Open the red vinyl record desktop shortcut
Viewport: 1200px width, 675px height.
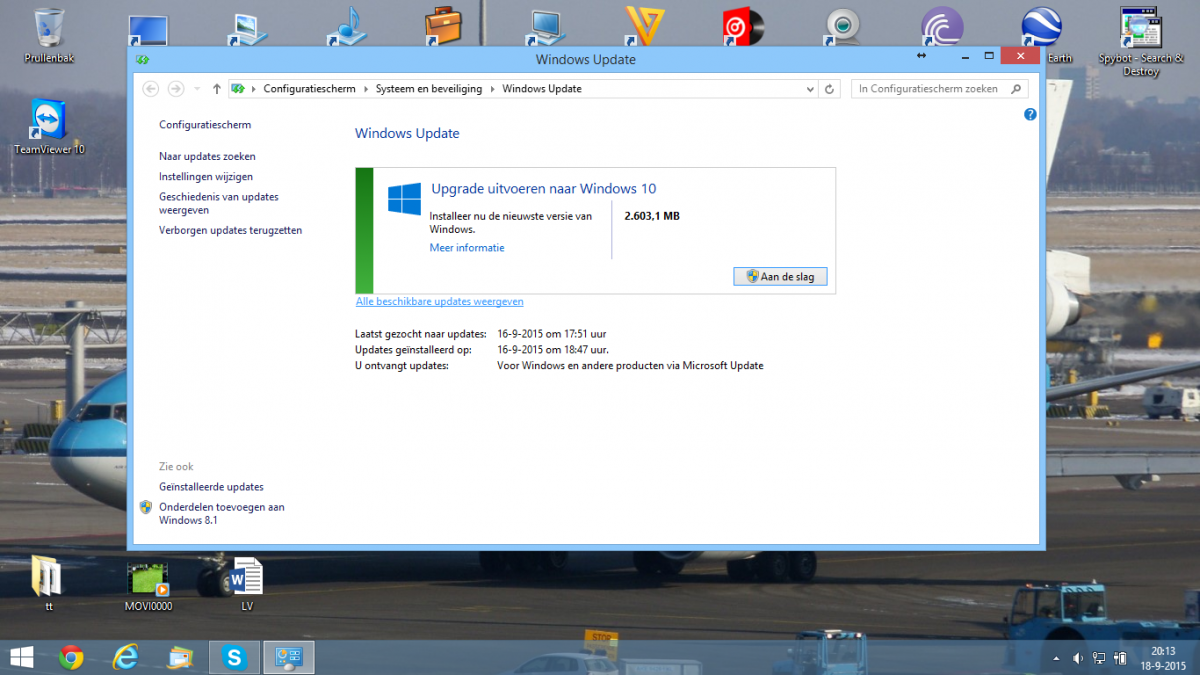click(743, 27)
